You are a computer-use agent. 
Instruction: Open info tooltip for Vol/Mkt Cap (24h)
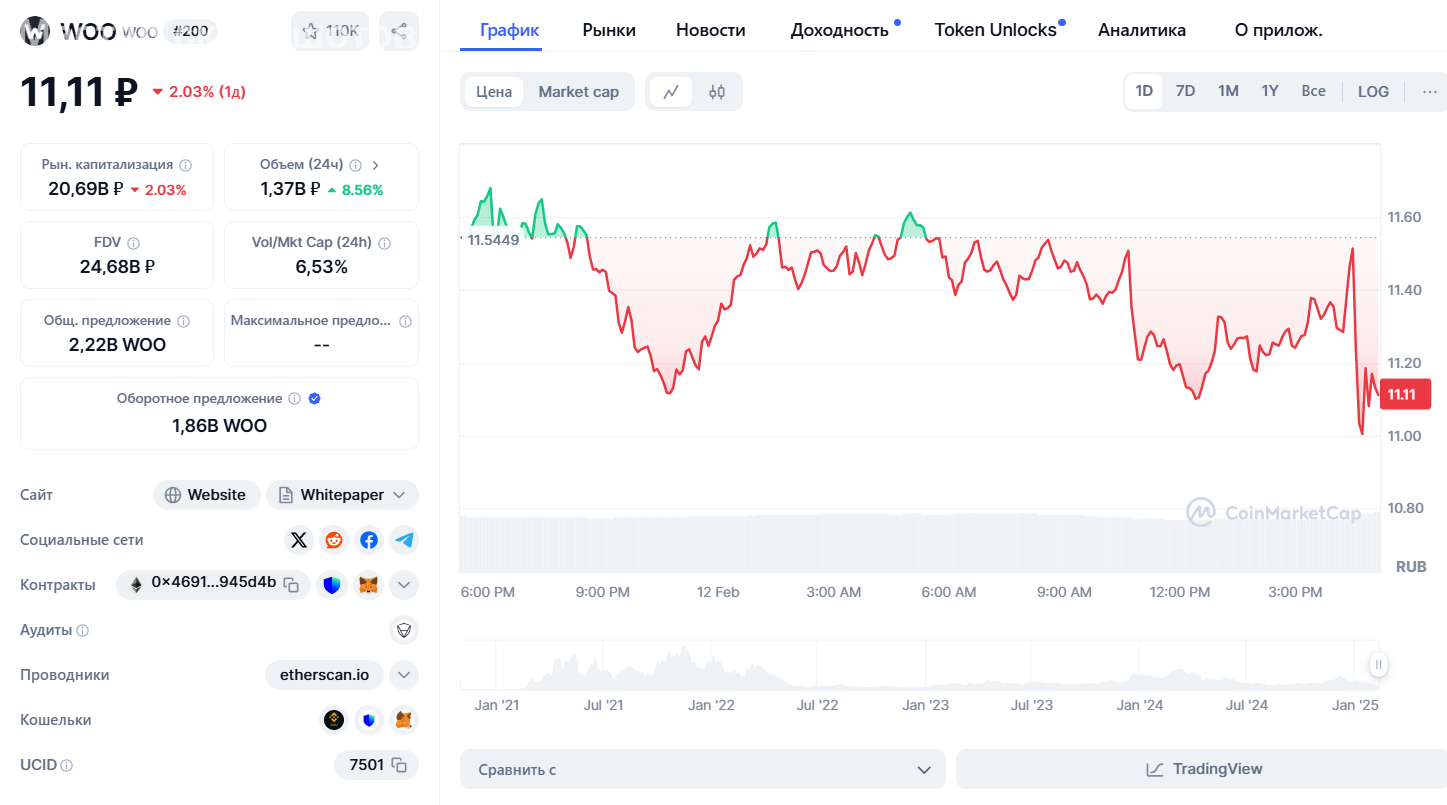(x=385, y=243)
